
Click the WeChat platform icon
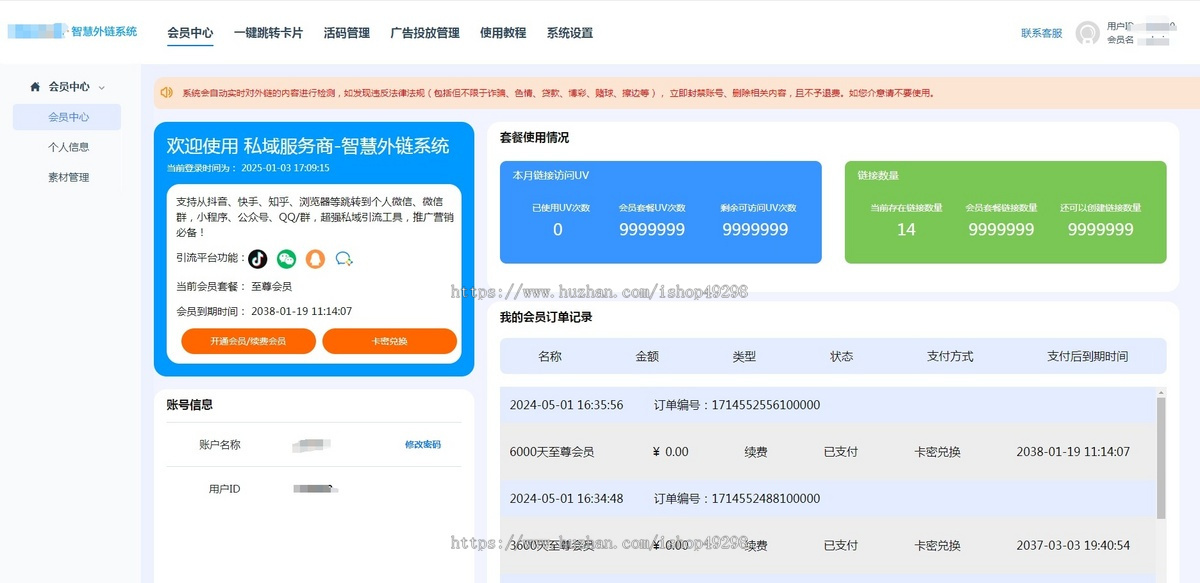click(x=286, y=258)
